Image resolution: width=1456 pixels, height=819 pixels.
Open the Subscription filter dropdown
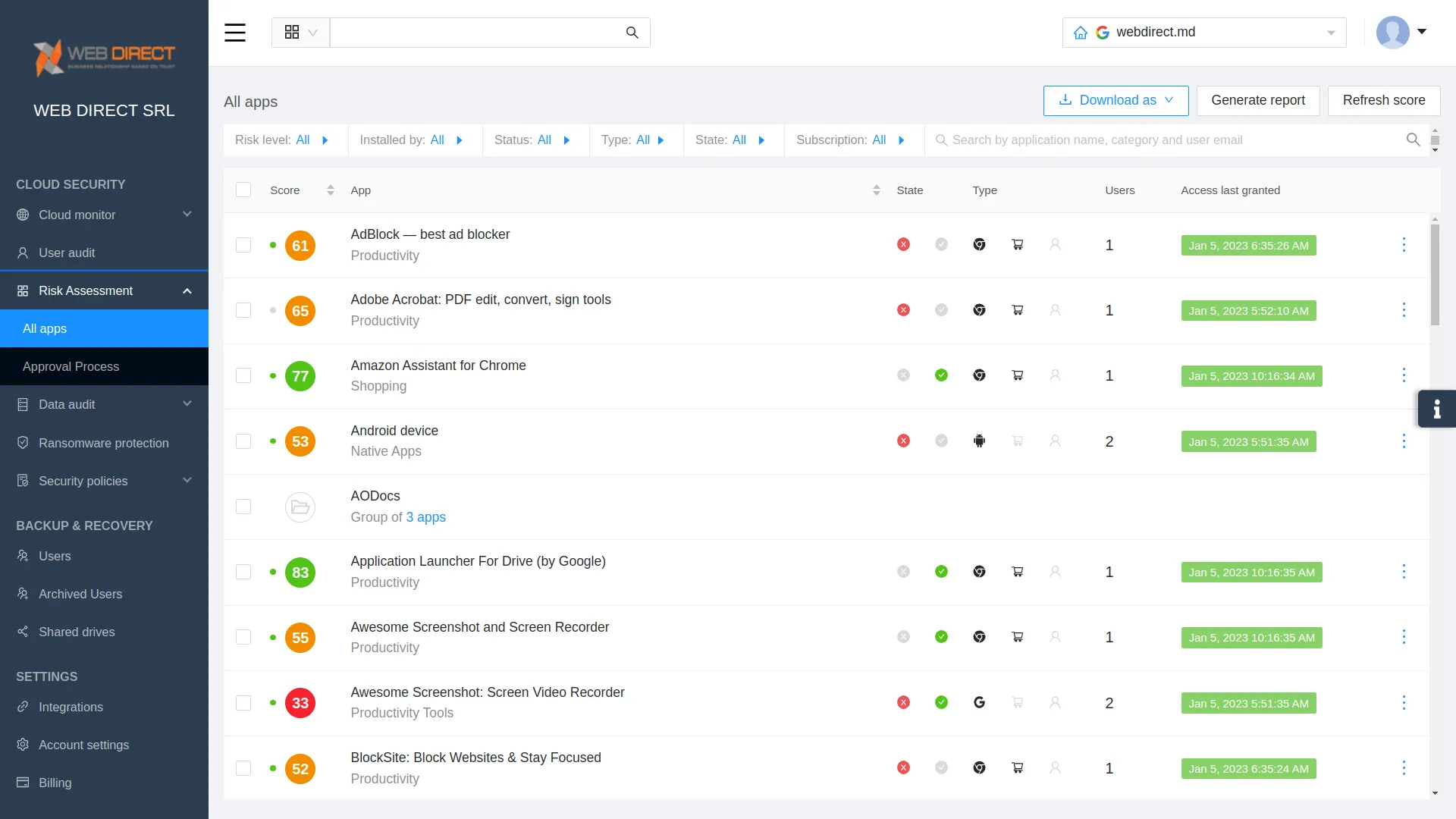pyautogui.click(x=900, y=140)
